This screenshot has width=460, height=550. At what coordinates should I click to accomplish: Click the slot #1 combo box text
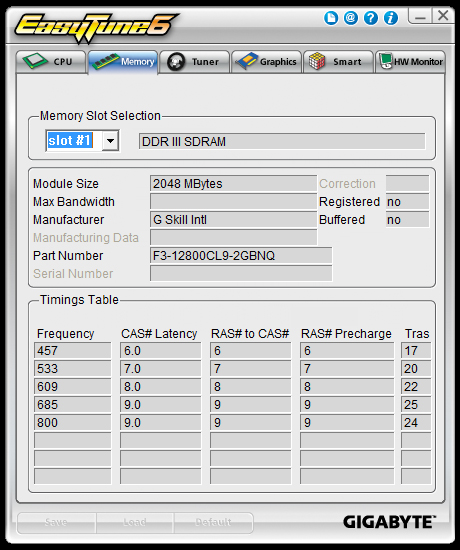(x=69, y=141)
